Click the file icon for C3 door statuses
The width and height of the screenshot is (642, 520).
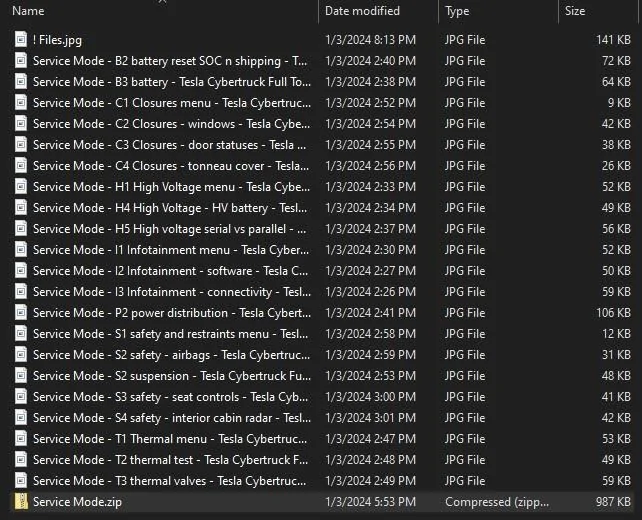[21, 145]
